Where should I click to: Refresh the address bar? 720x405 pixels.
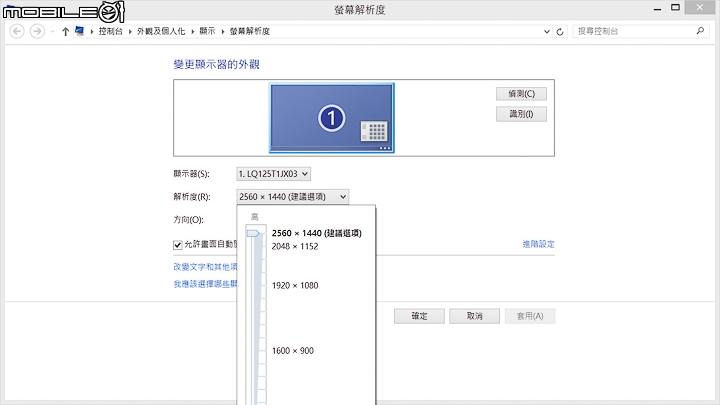coord(560,32)
